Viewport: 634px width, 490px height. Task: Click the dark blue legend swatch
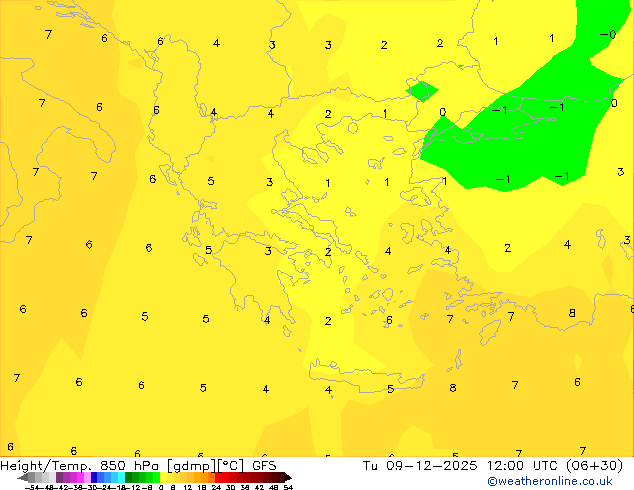click(x=94, y=477)
